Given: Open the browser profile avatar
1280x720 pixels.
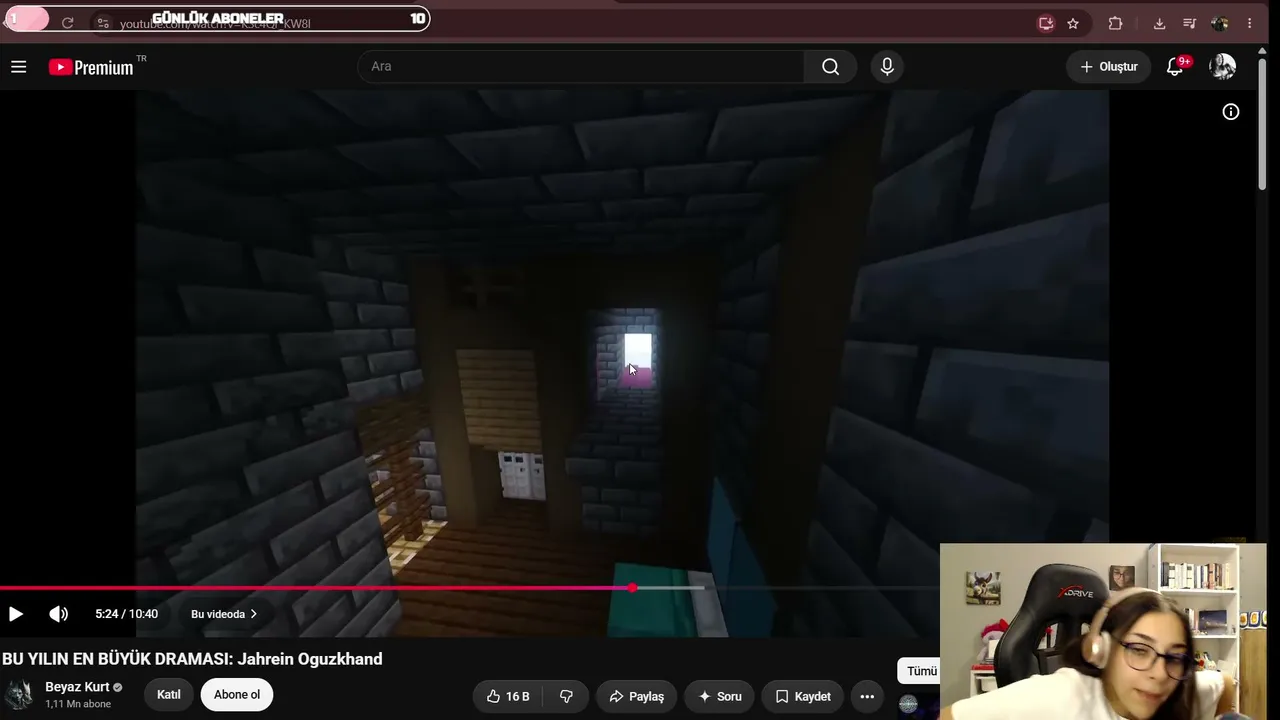Looking at the screenshot, I should coord(1219,23).
